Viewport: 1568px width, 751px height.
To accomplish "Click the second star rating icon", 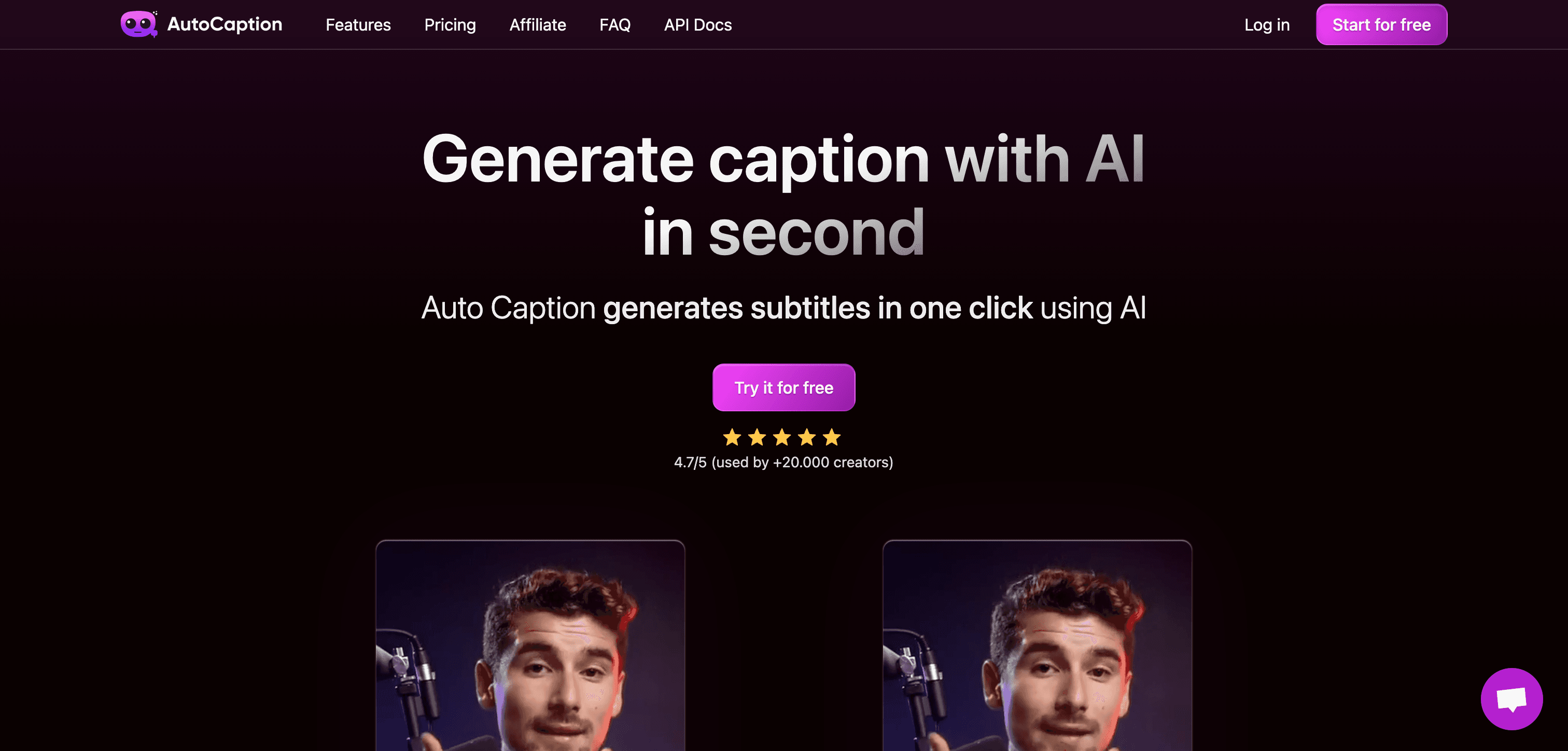I will (x=757, y=436).
